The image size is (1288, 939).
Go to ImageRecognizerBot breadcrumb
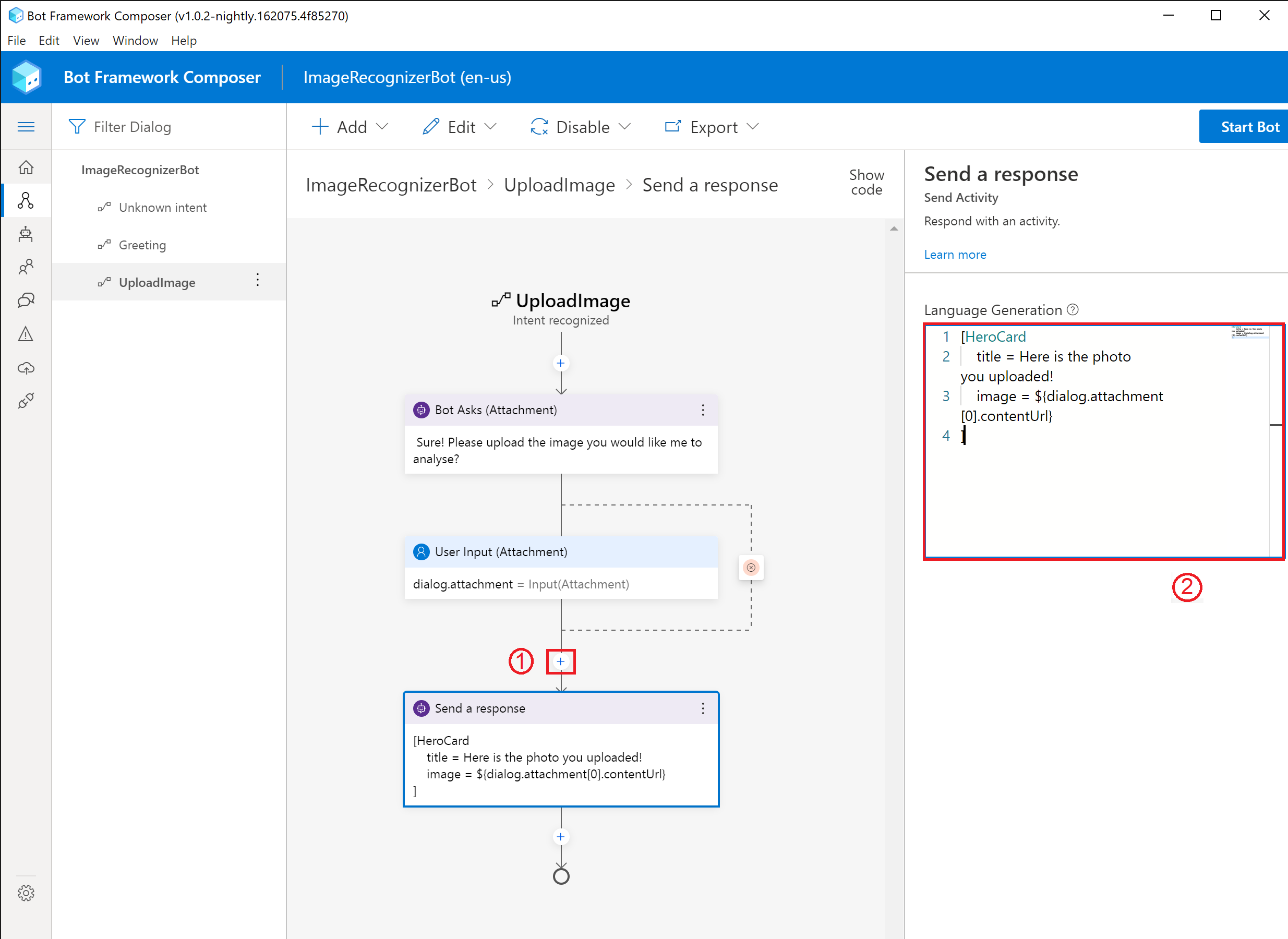pyautogui.click(x=391, y=185)
